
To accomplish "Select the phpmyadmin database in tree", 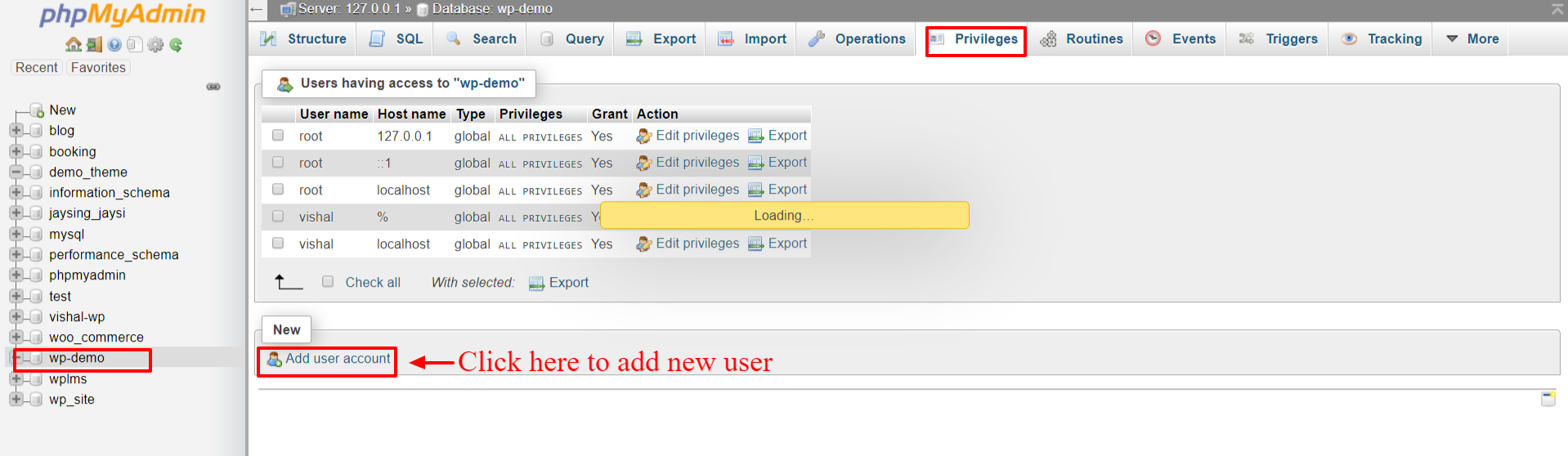I will click(87, 275).
